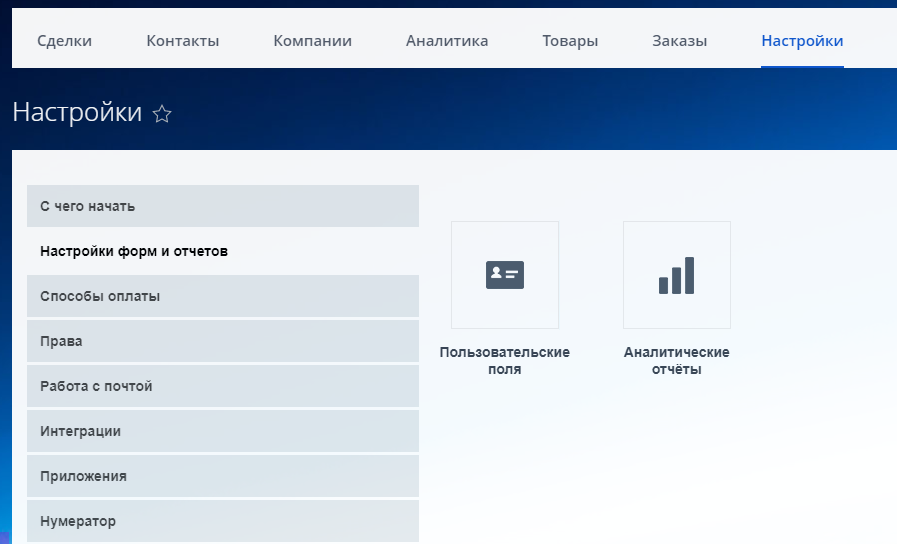The image size is (897, 544).
Task: Click the Пользовательские поля text label
Action: click(x=505, y=361)
